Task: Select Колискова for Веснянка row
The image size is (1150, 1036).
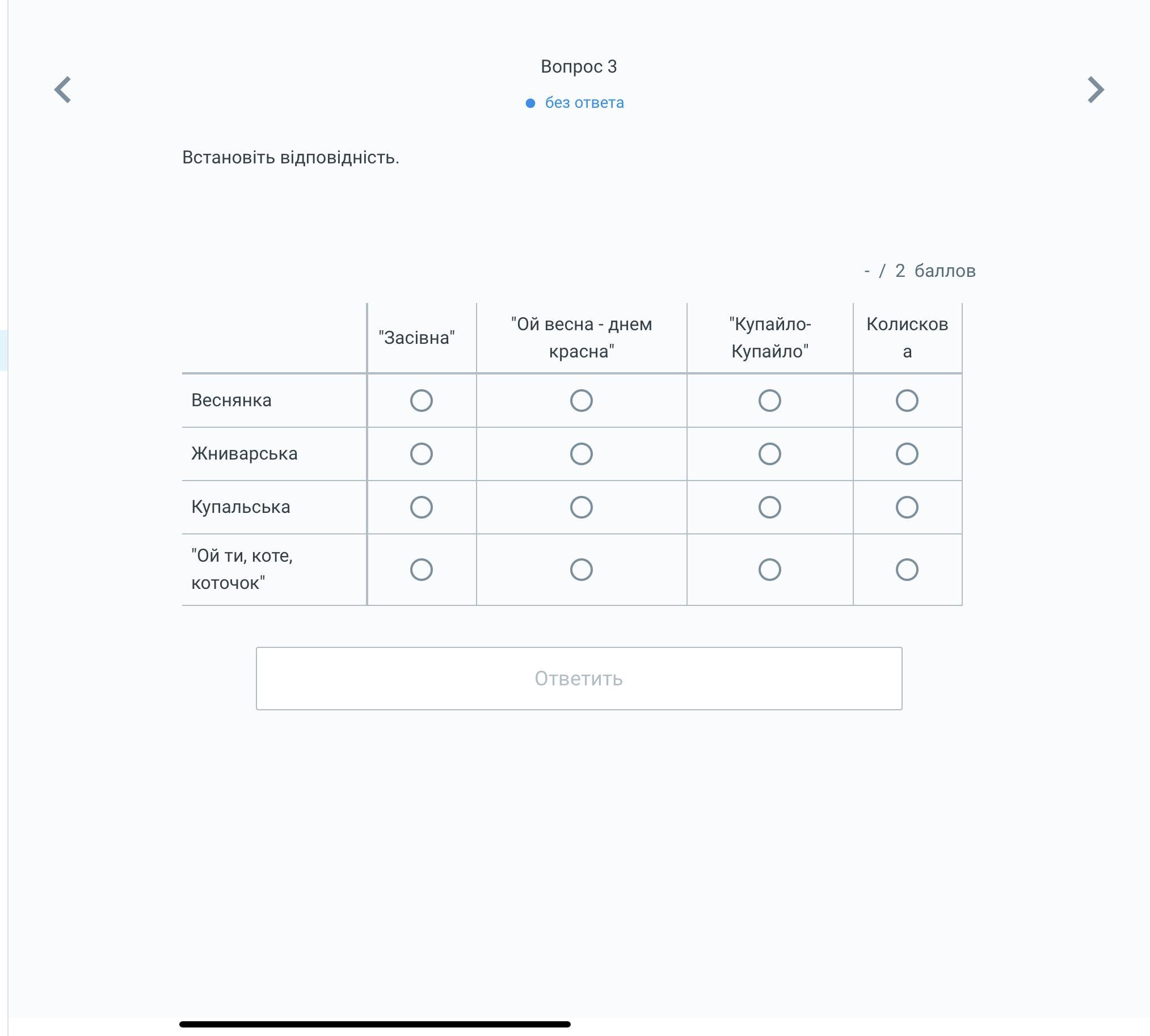Action: (x=907, y=401)
